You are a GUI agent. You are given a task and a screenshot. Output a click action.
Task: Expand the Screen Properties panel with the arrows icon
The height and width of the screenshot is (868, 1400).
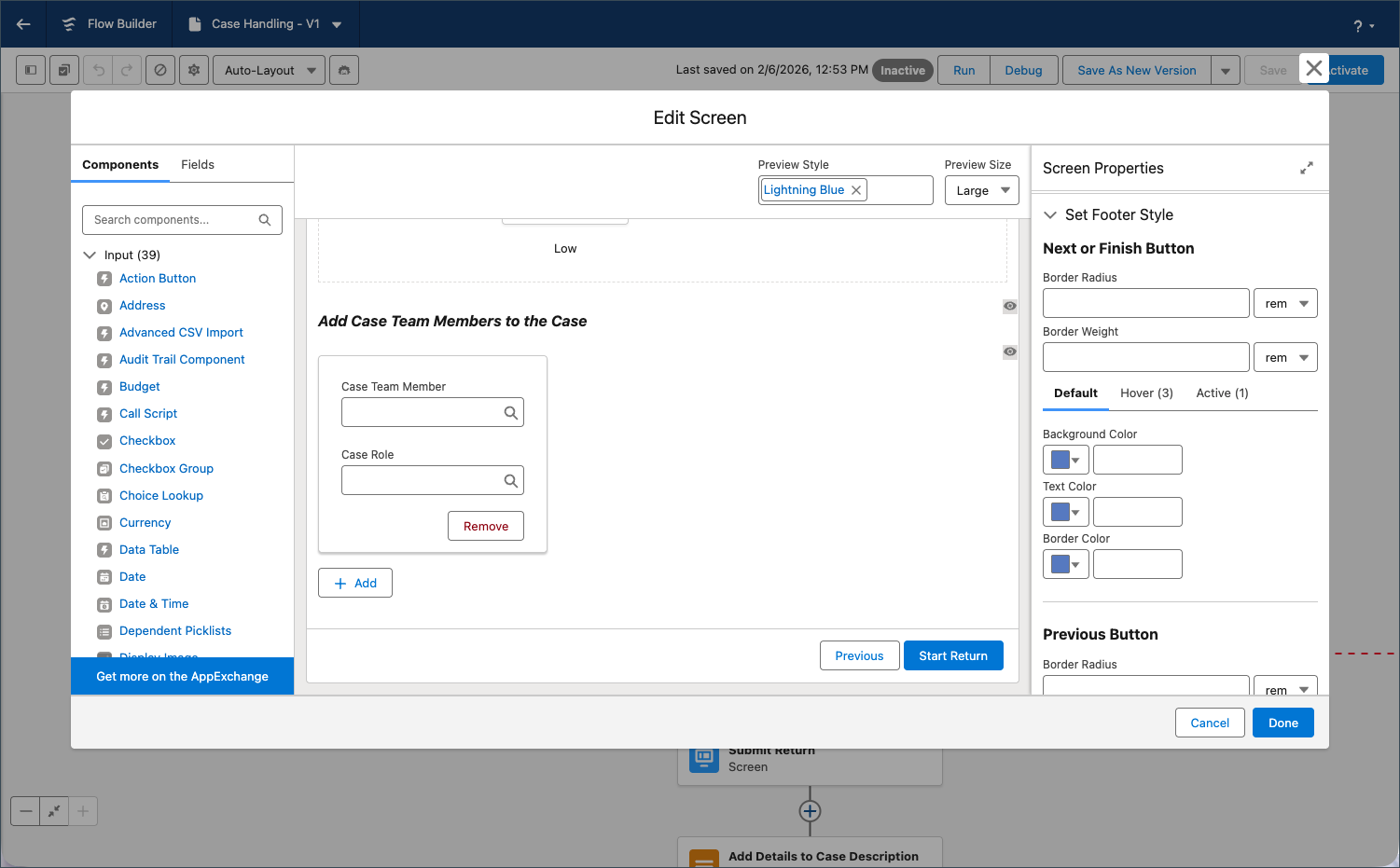coord(1306,168)
